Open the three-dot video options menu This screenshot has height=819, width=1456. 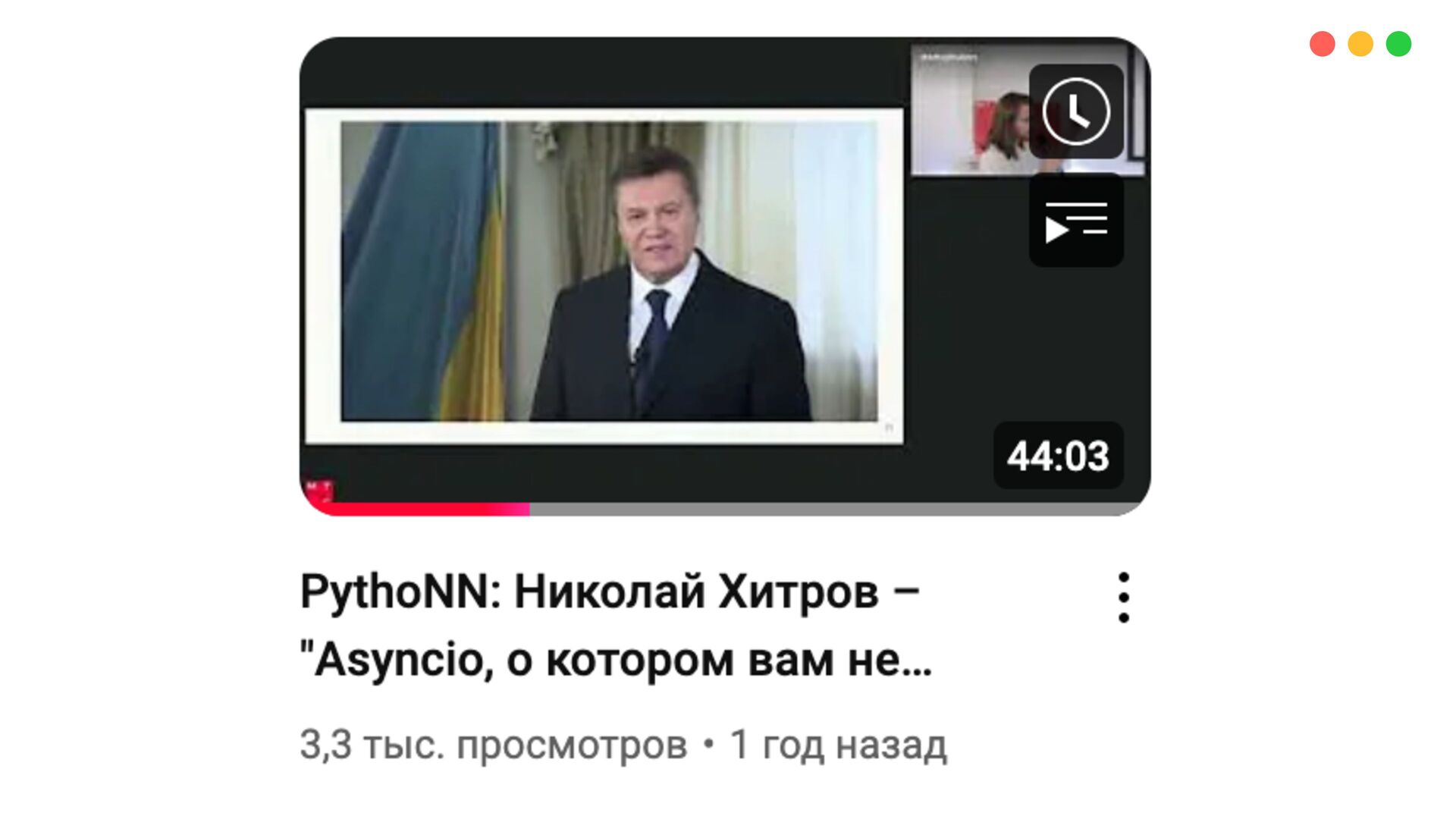tap(1124, 598)
